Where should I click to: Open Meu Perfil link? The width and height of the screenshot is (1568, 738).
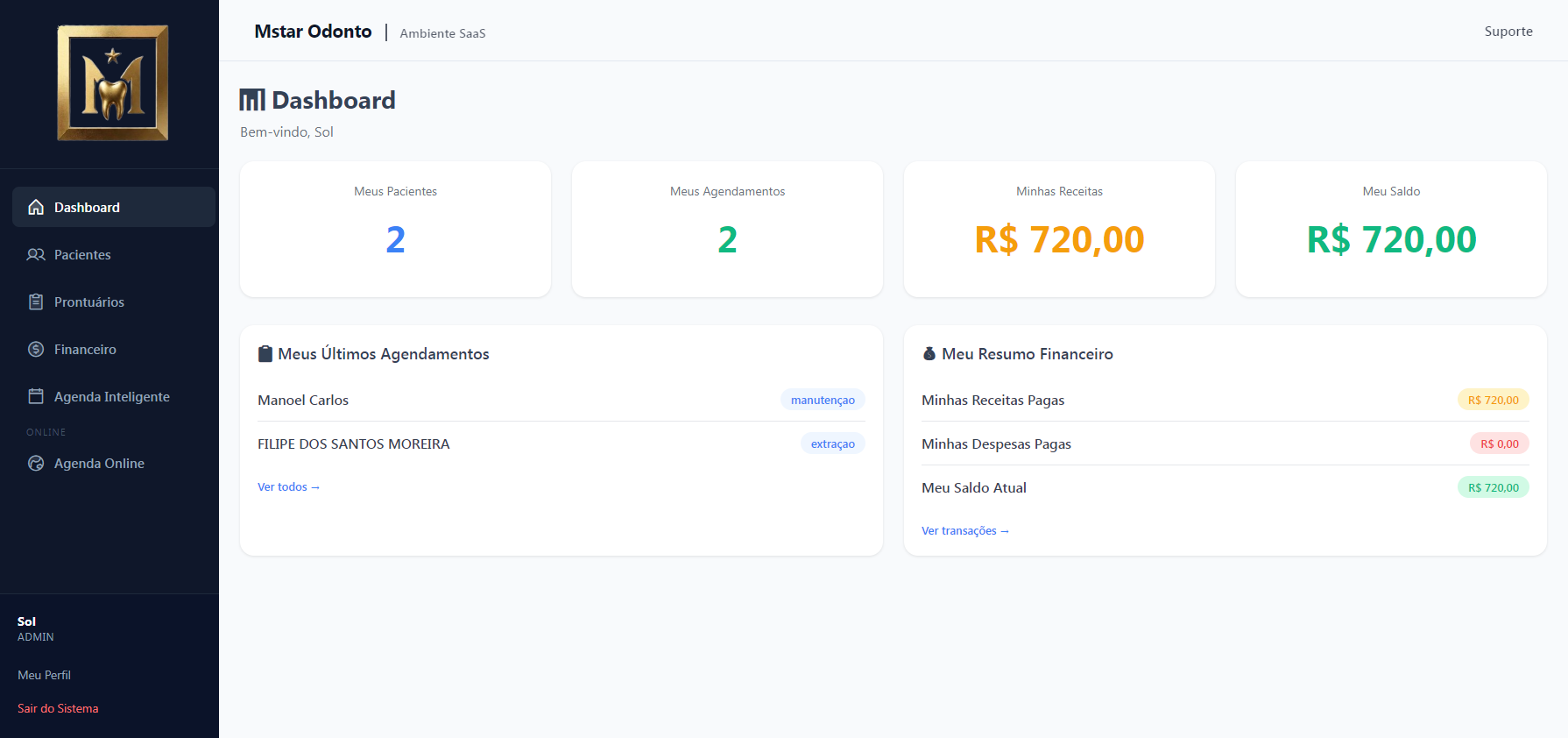tap(44, 675)
